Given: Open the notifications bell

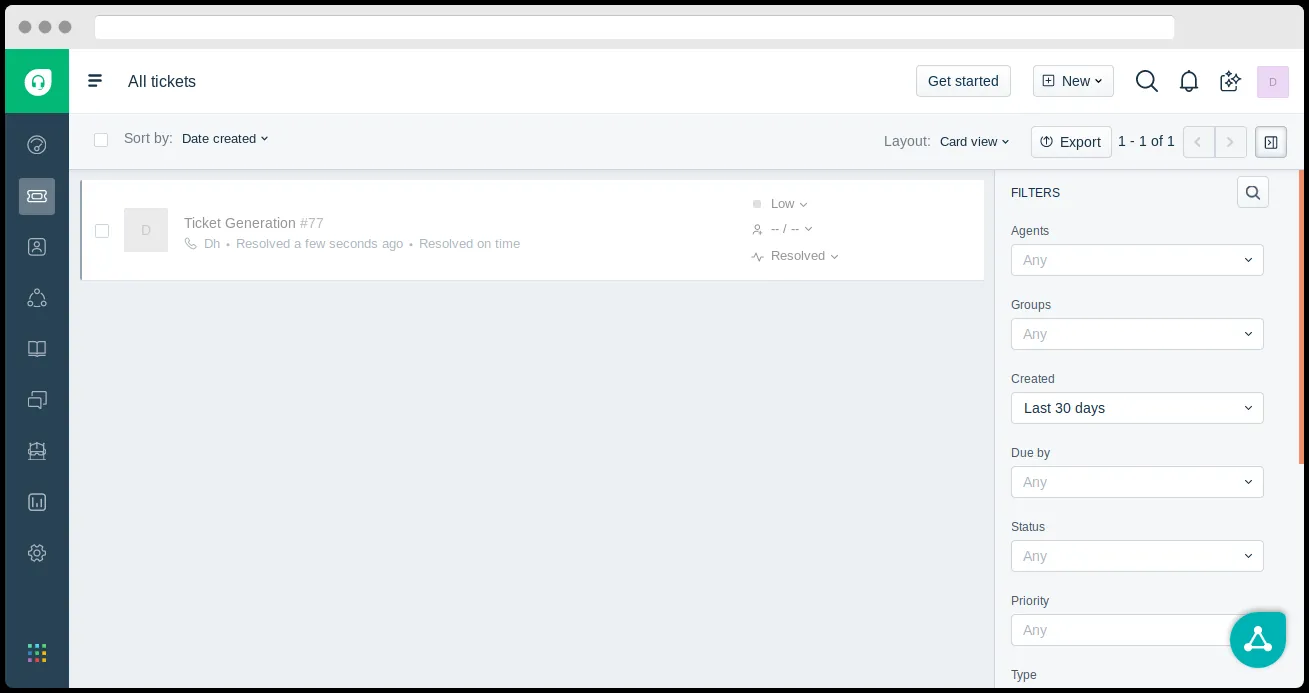Looking at the screenshot, I should (1189, 81).
